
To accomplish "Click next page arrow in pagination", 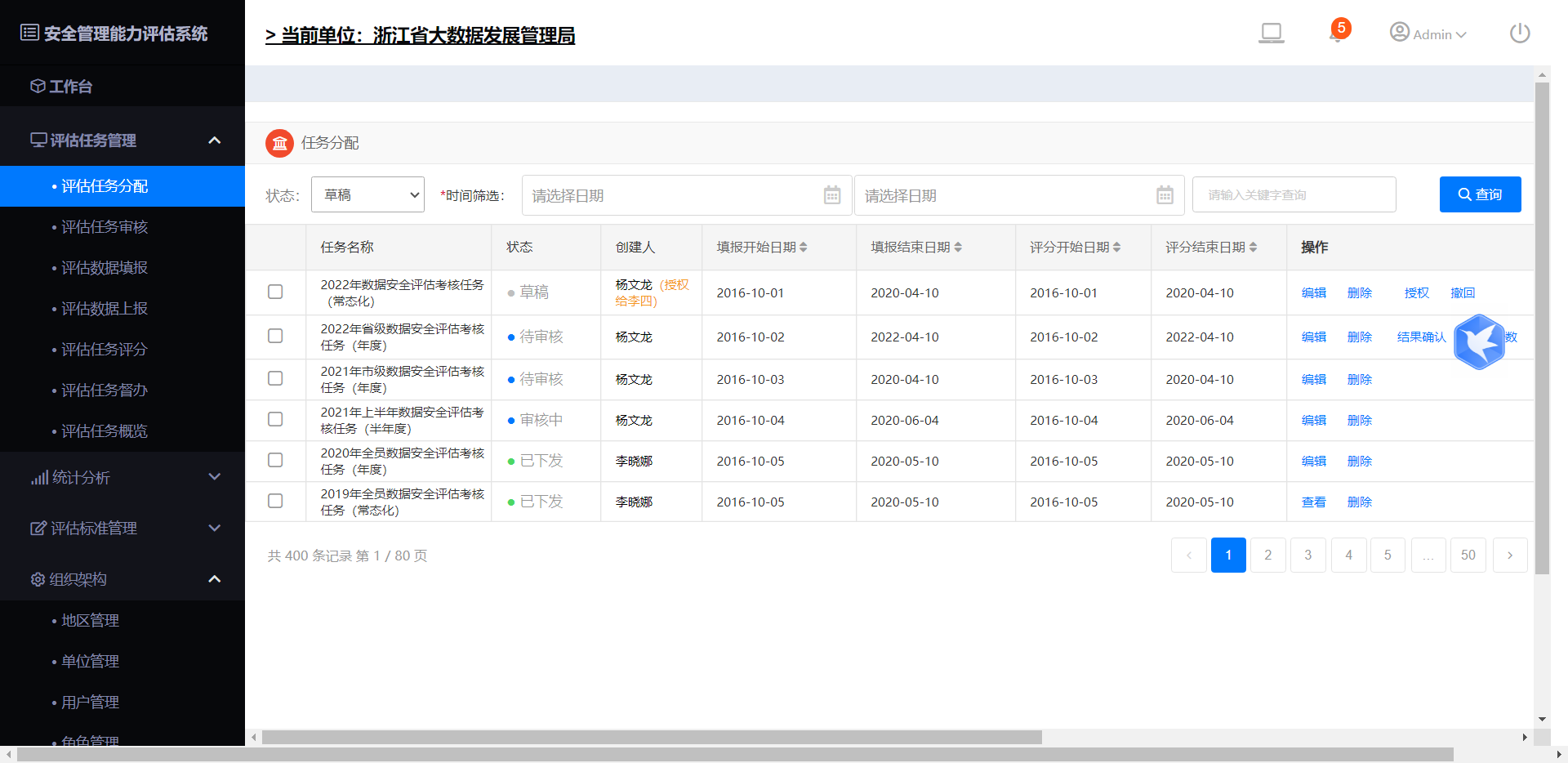I will point(1510,555).
